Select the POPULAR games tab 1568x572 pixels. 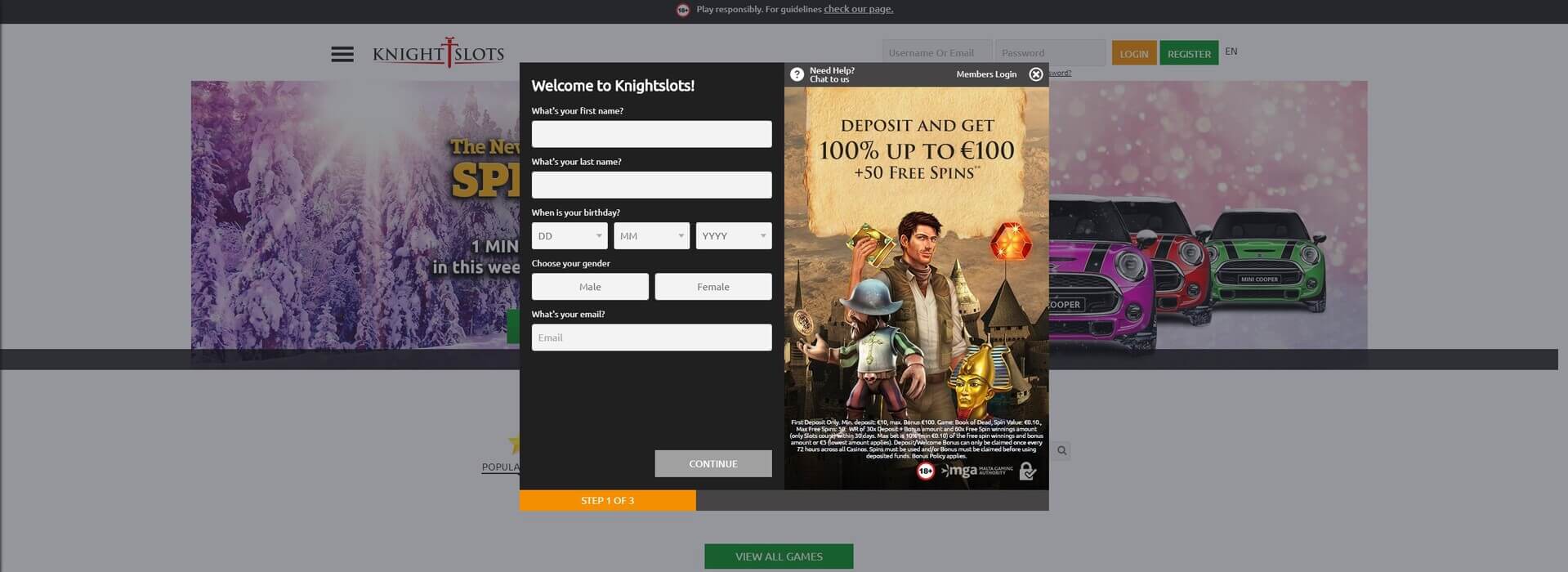(x=500, y=467)
